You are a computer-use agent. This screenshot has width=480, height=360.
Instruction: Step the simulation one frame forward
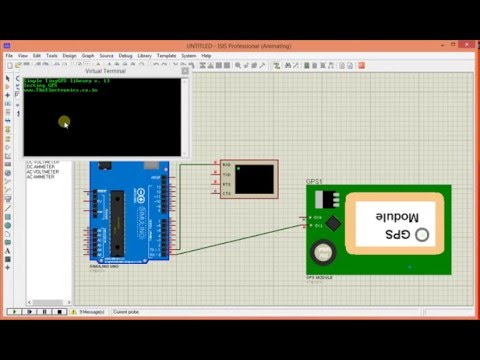coord(29,312)
